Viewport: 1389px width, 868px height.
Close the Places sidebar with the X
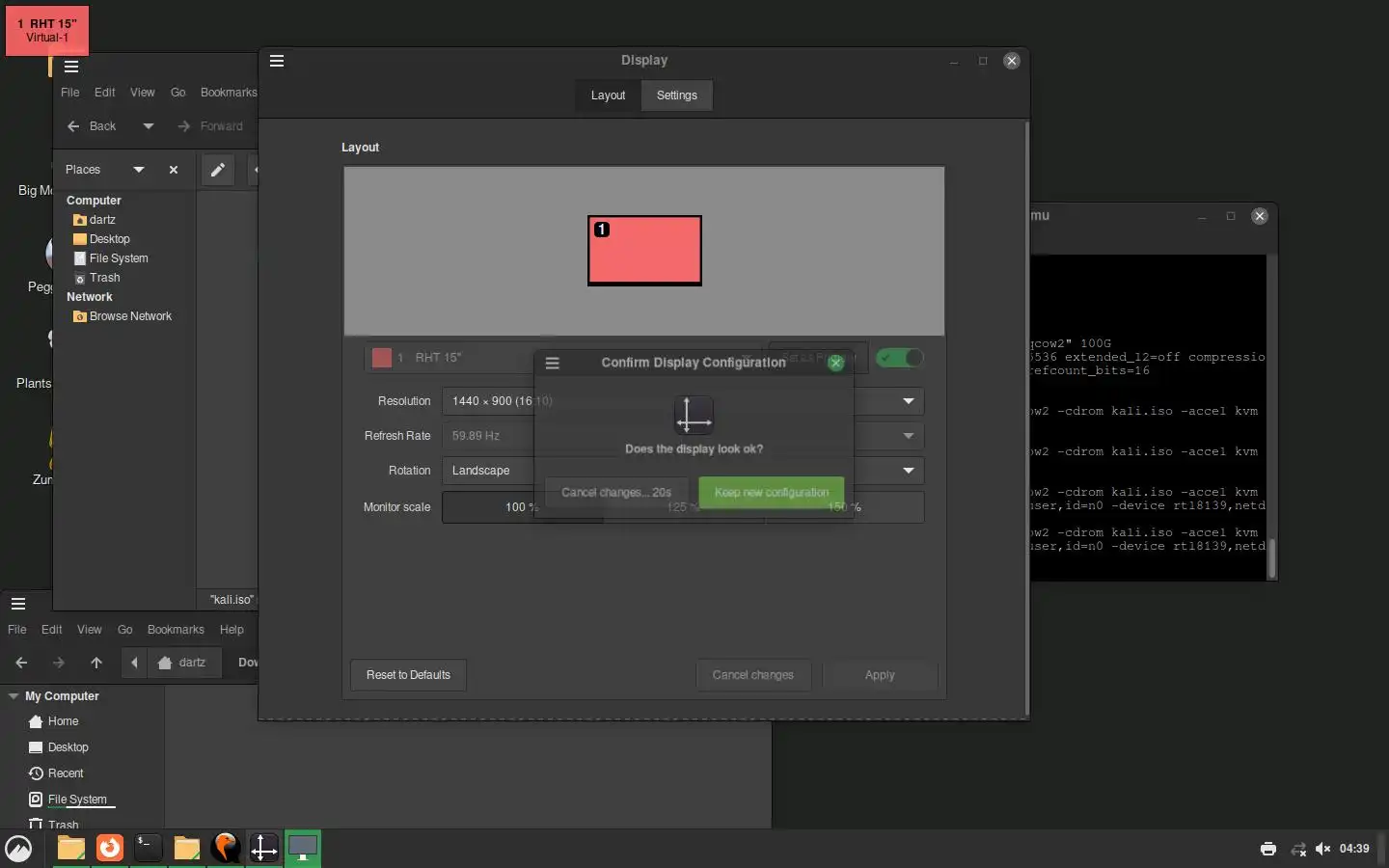(x=174, y=170)
